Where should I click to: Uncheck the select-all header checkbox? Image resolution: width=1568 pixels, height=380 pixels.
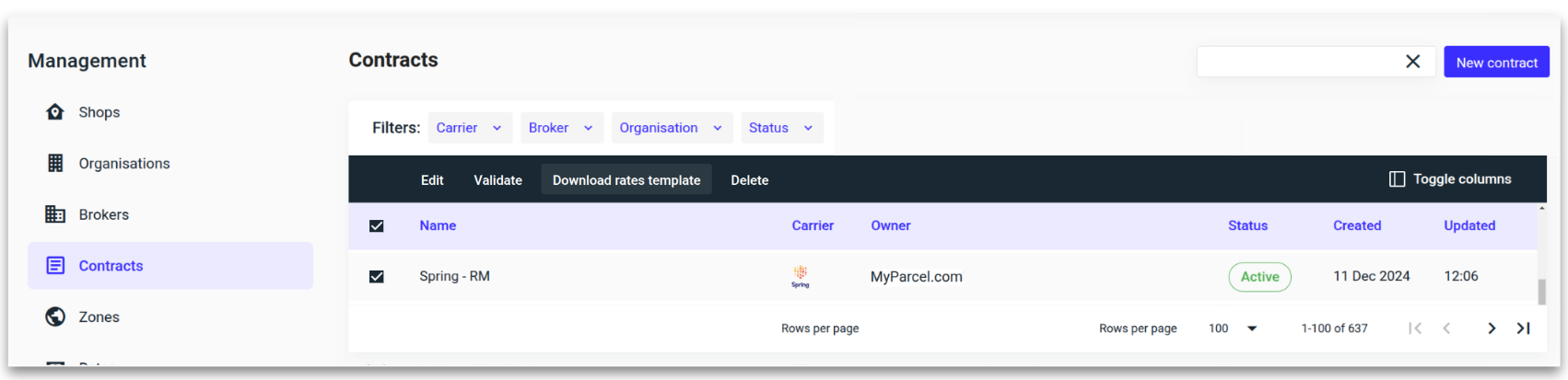(x=377, y=226)
